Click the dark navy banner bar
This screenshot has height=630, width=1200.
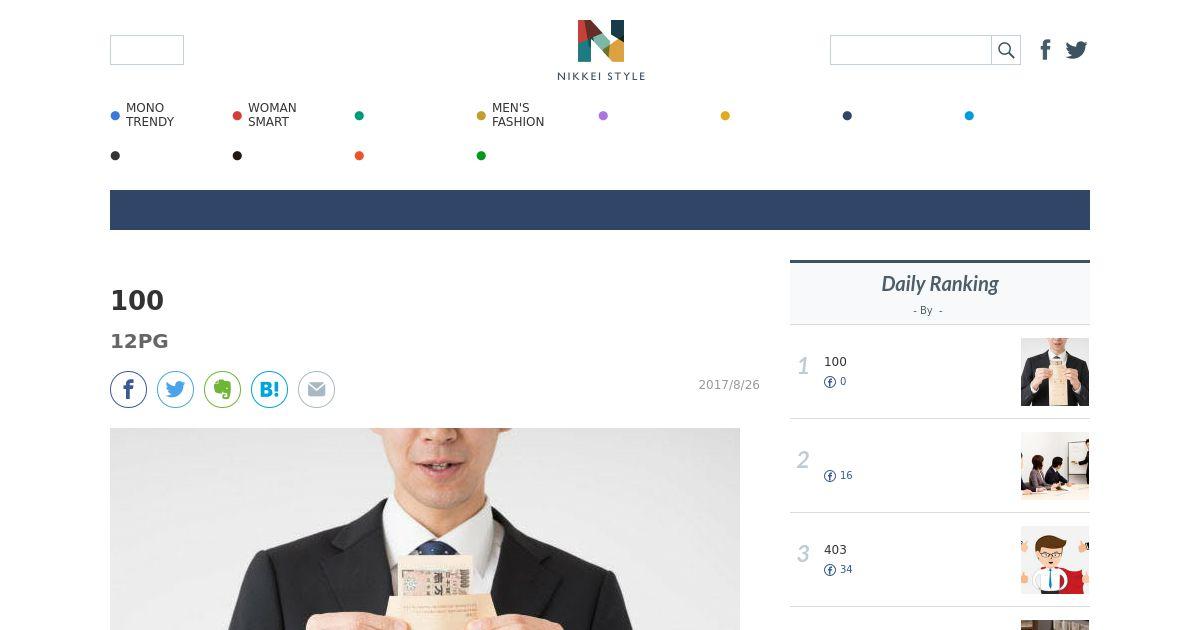[x=600, y=210]
